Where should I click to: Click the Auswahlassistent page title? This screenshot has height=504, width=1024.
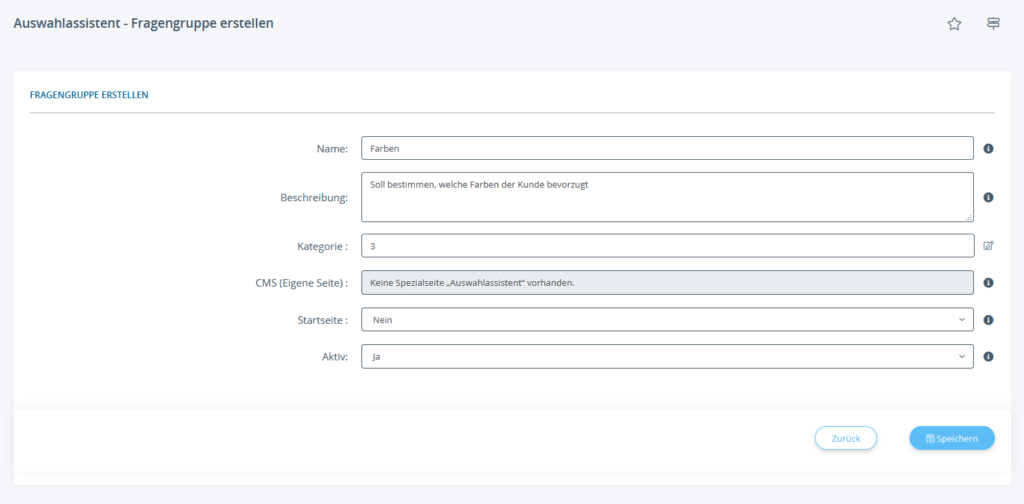click(143, 23)
